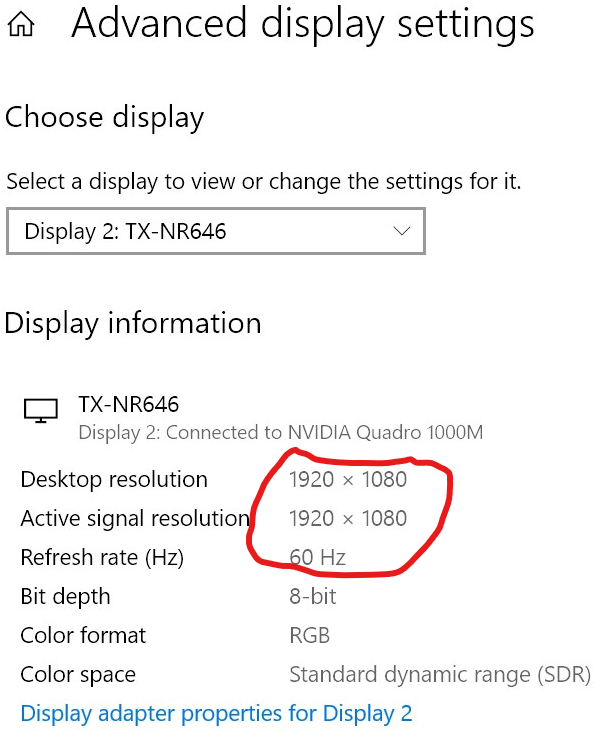Click the 8-bit bit depth value

click(x=312, y=597)
